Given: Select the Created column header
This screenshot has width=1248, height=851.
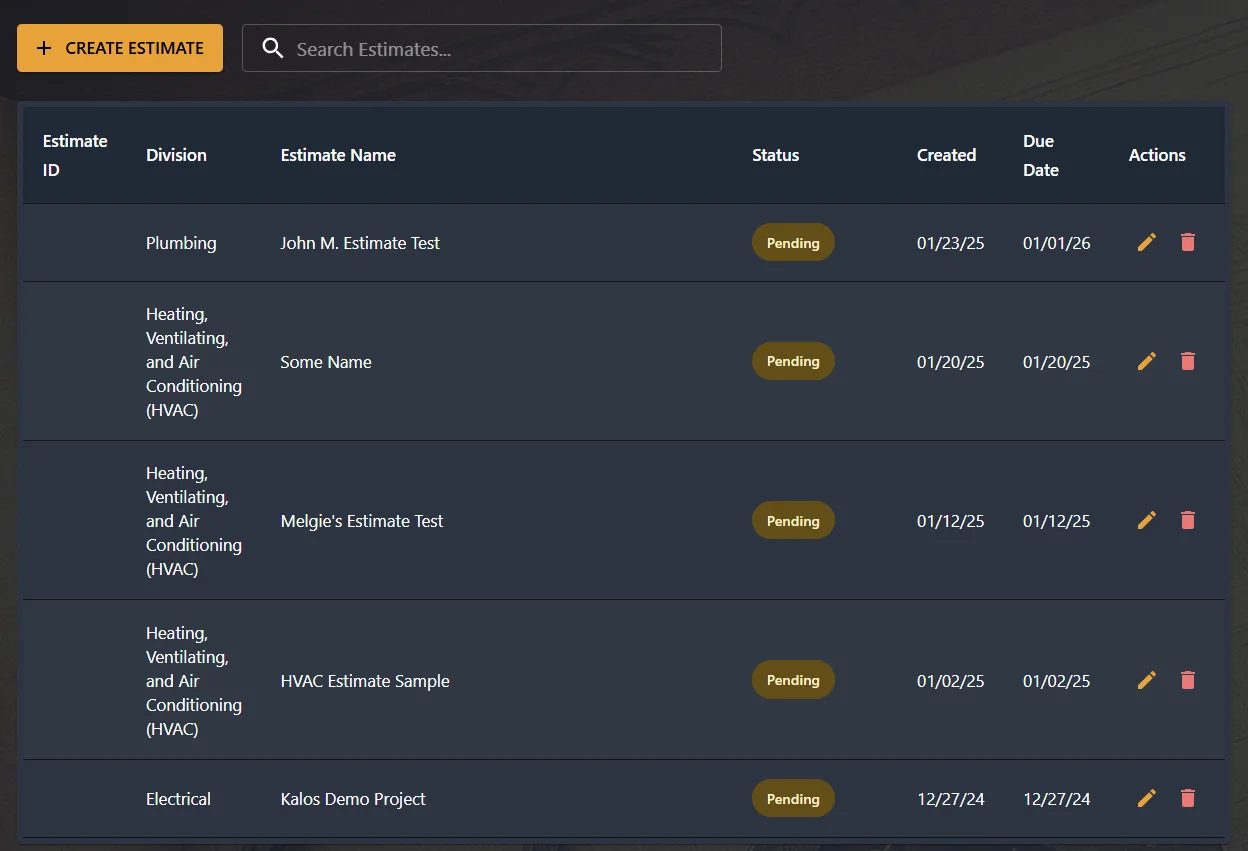Looking at the screenshot, I should [x=946, y=155].
